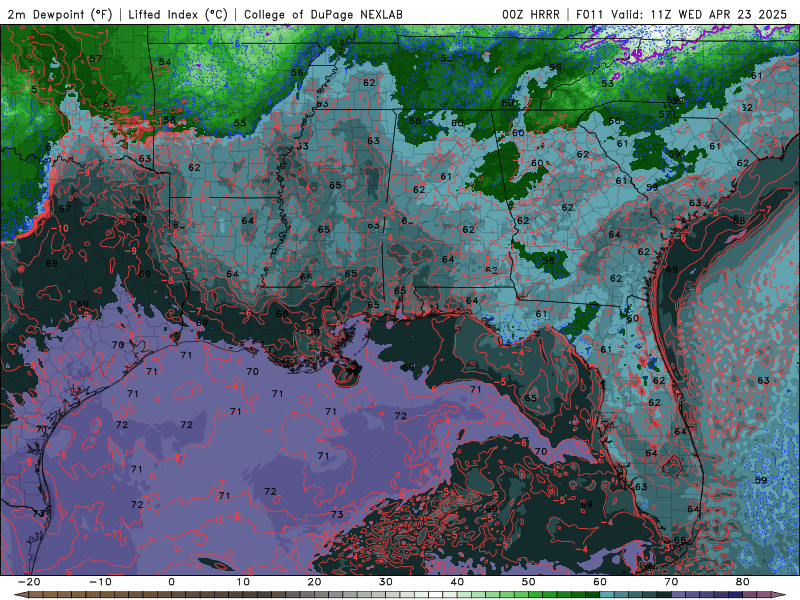Click the '00Z HRRR' model run label

(531, 14)
